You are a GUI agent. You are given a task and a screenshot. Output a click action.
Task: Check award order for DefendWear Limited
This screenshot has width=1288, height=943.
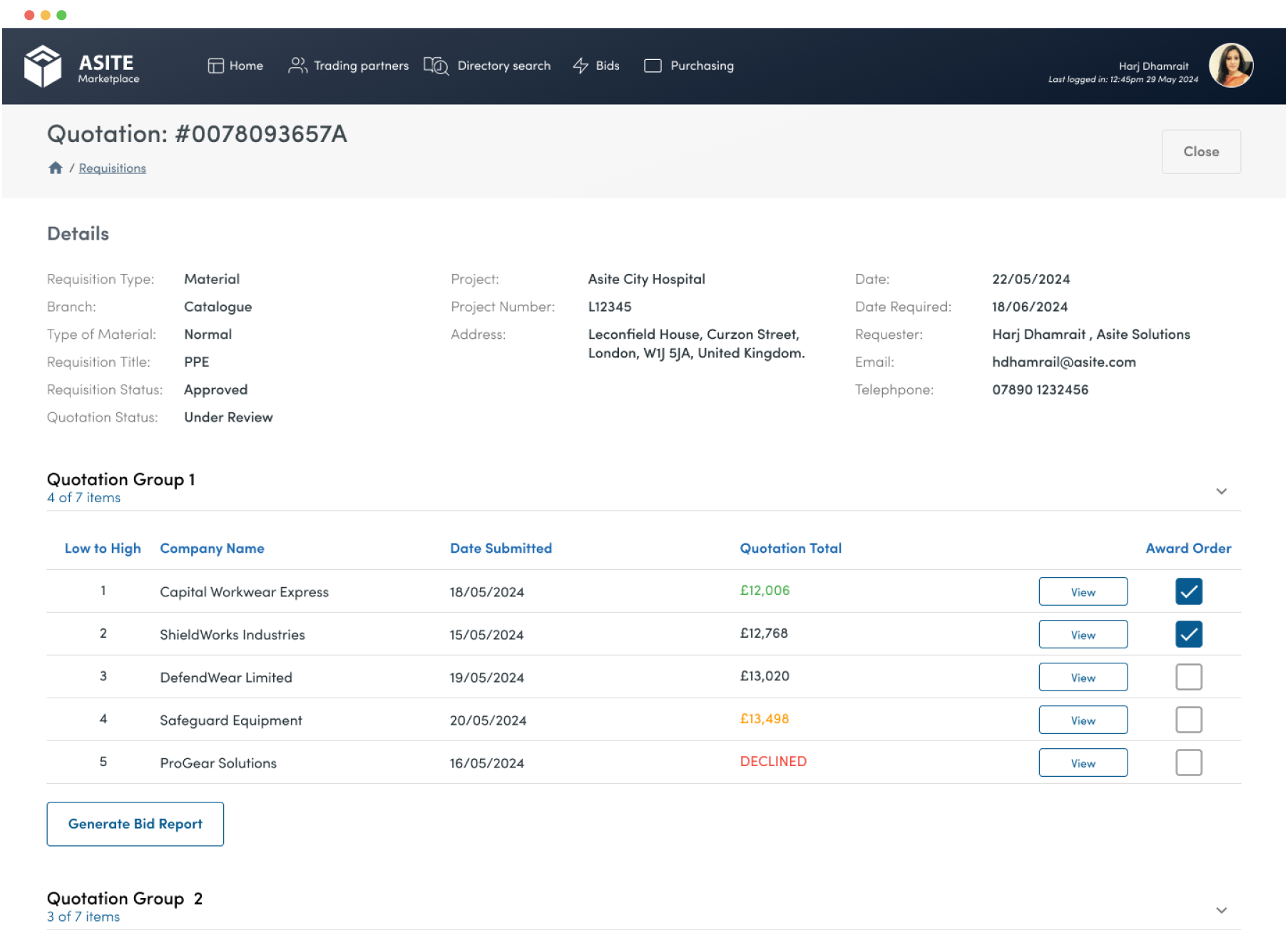[x=1188, y=677]
